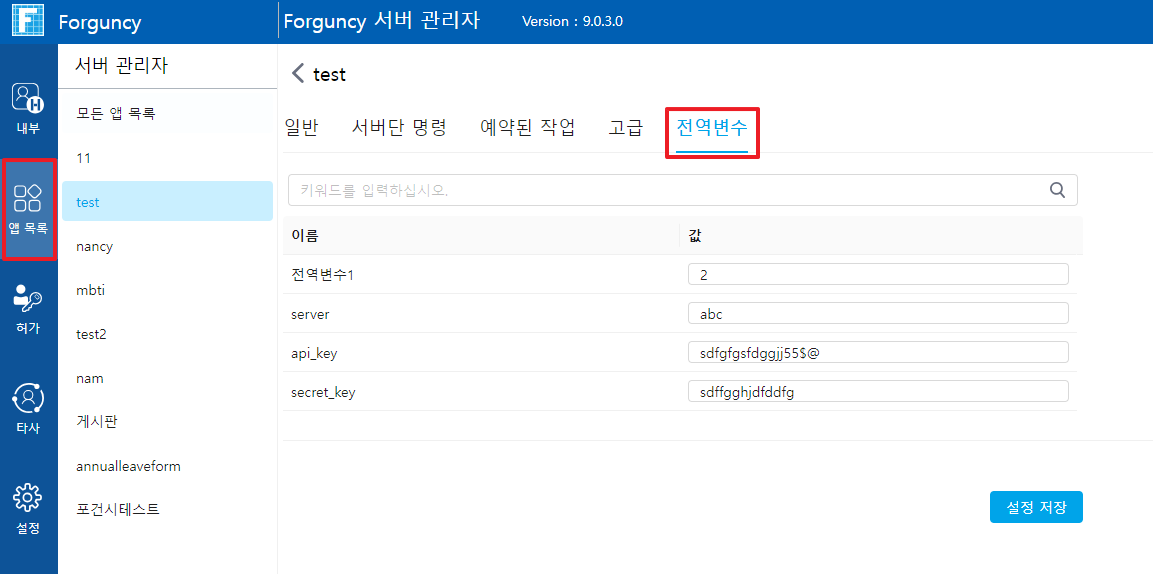
Task: Click the Version : 9.0.3.0 text
Action: click(x=572, y=21)
